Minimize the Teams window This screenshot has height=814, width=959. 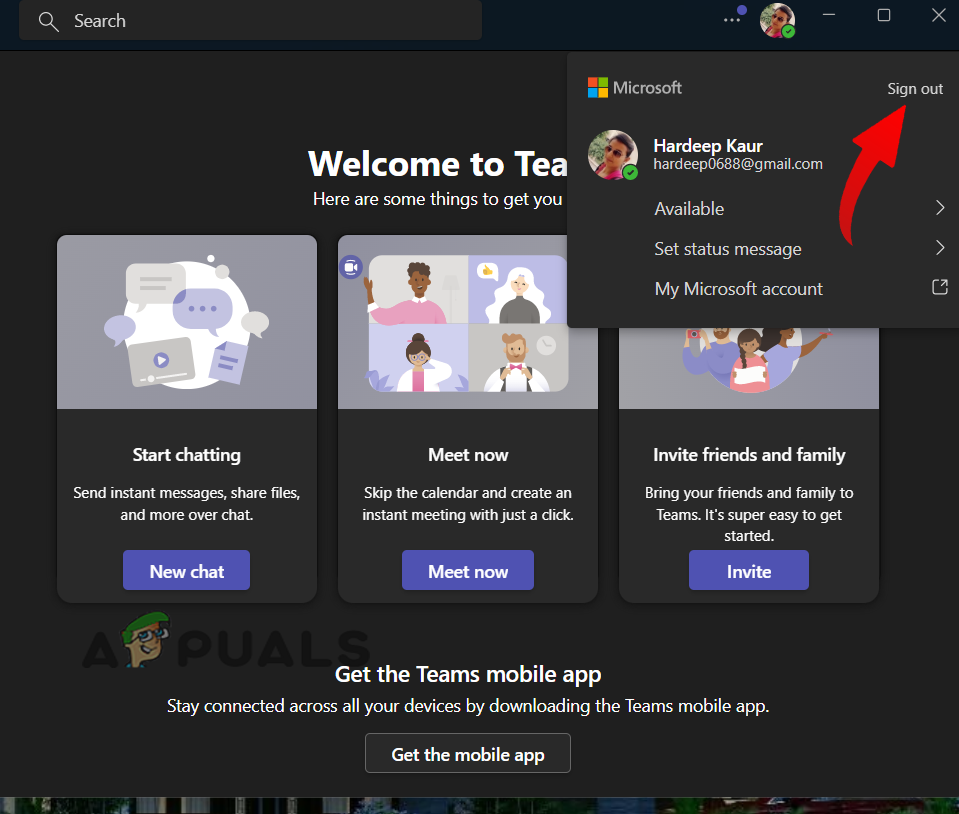[829, 15]
